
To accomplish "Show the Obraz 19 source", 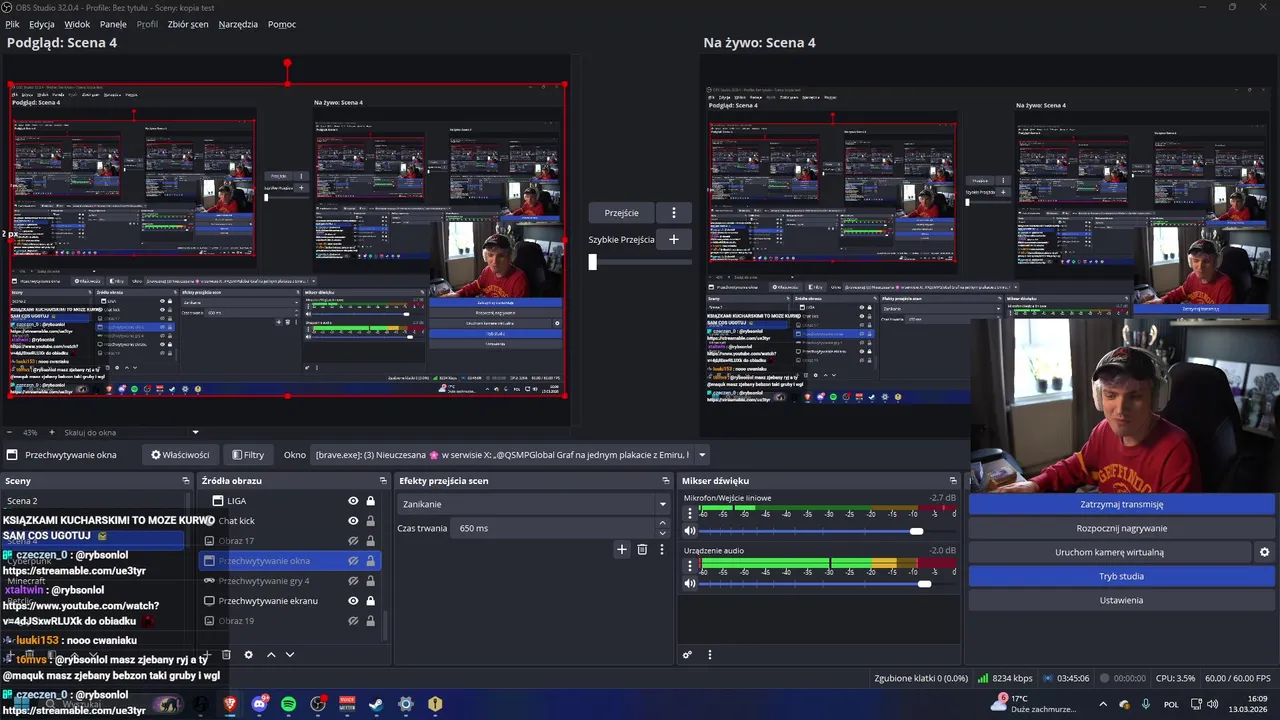I will [353, 621].
